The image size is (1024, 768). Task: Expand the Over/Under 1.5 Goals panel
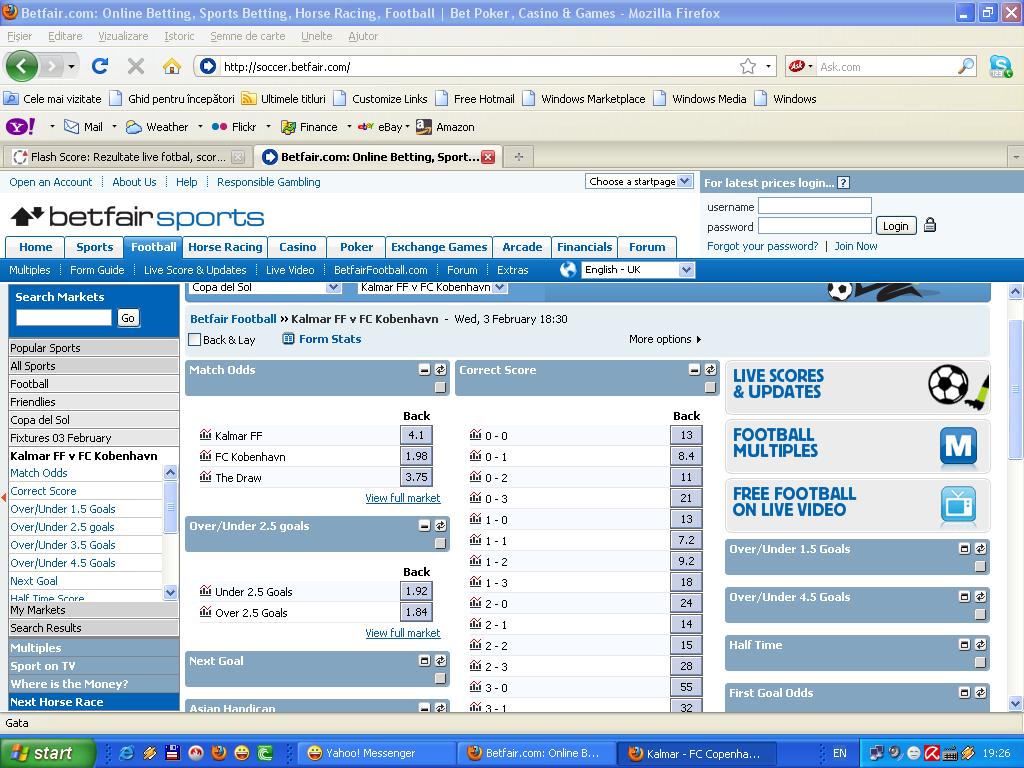(x=965, y=549)
